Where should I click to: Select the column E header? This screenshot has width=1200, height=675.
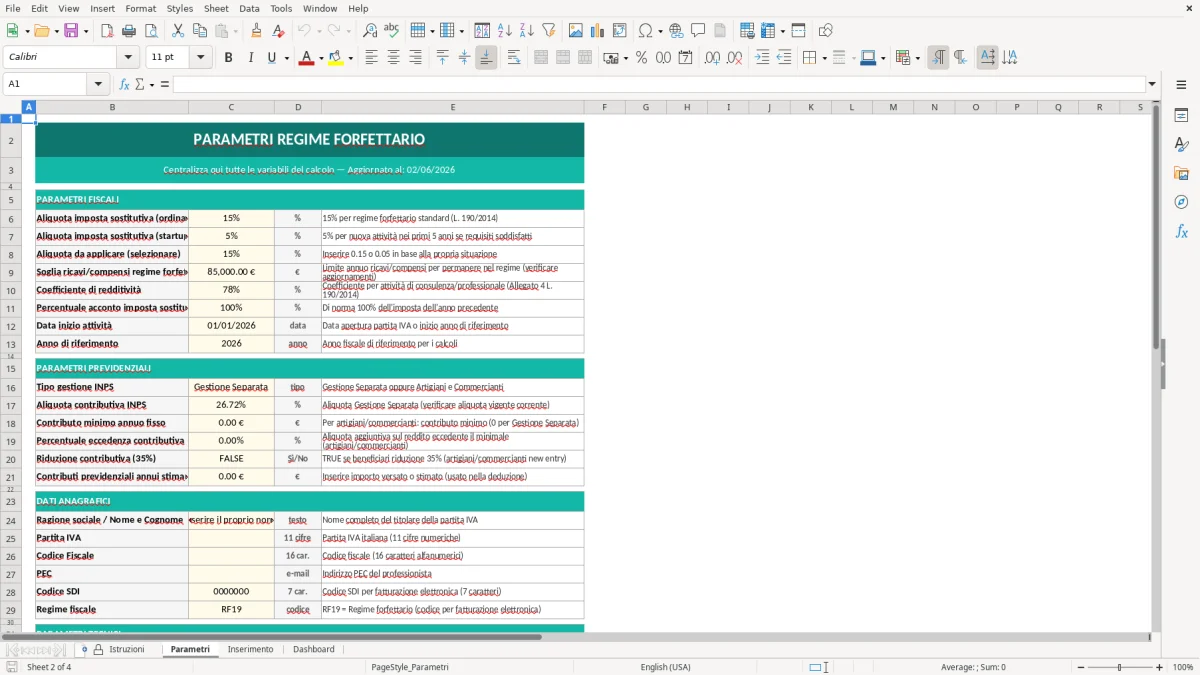(x=452, y=106)
